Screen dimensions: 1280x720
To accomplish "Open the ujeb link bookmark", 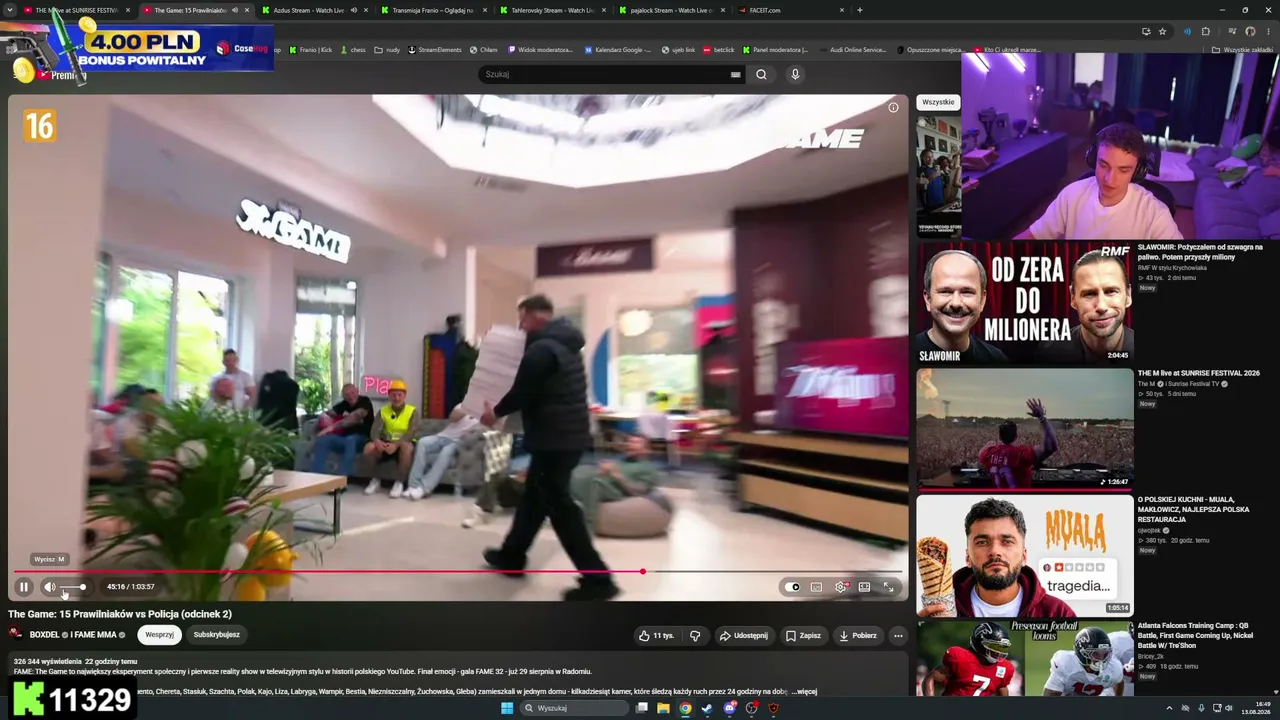I will [x=679, y=49].
